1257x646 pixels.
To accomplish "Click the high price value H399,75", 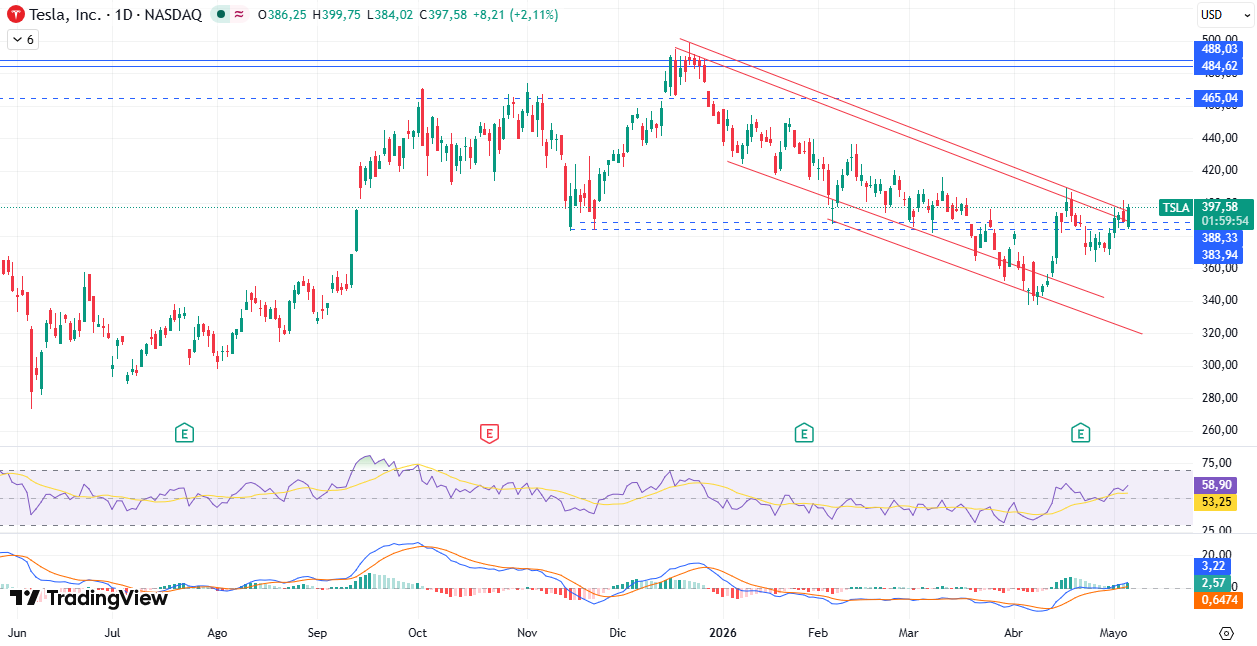I will coord(336,15).
